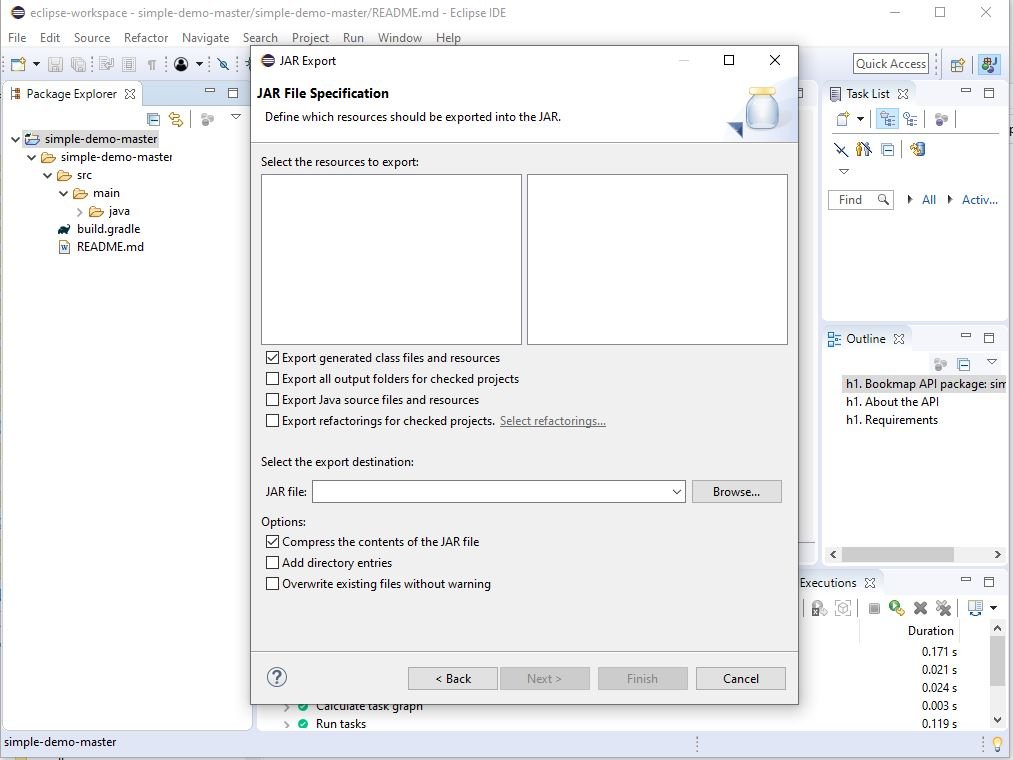The width and height of the screenshot is (1013, 760).
Task: Click the light bulb icon in status bar
Action: pyautogui.click(x=997, y=743)
